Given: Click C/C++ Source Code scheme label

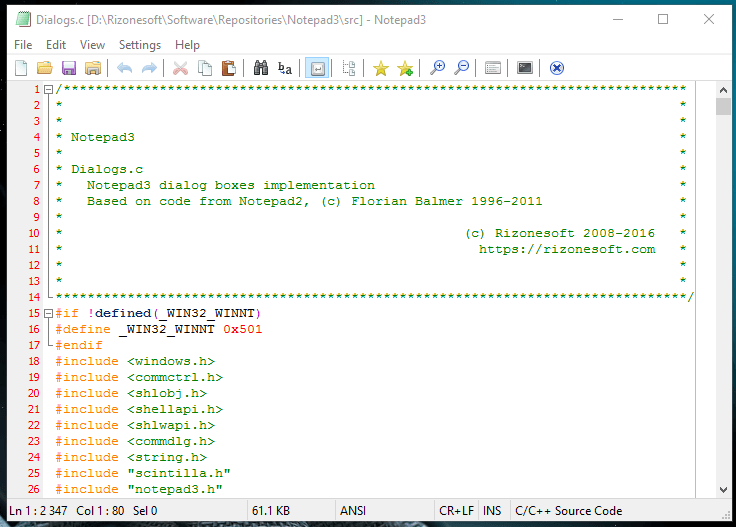Looking at the screenshot, I should point(568,510).
